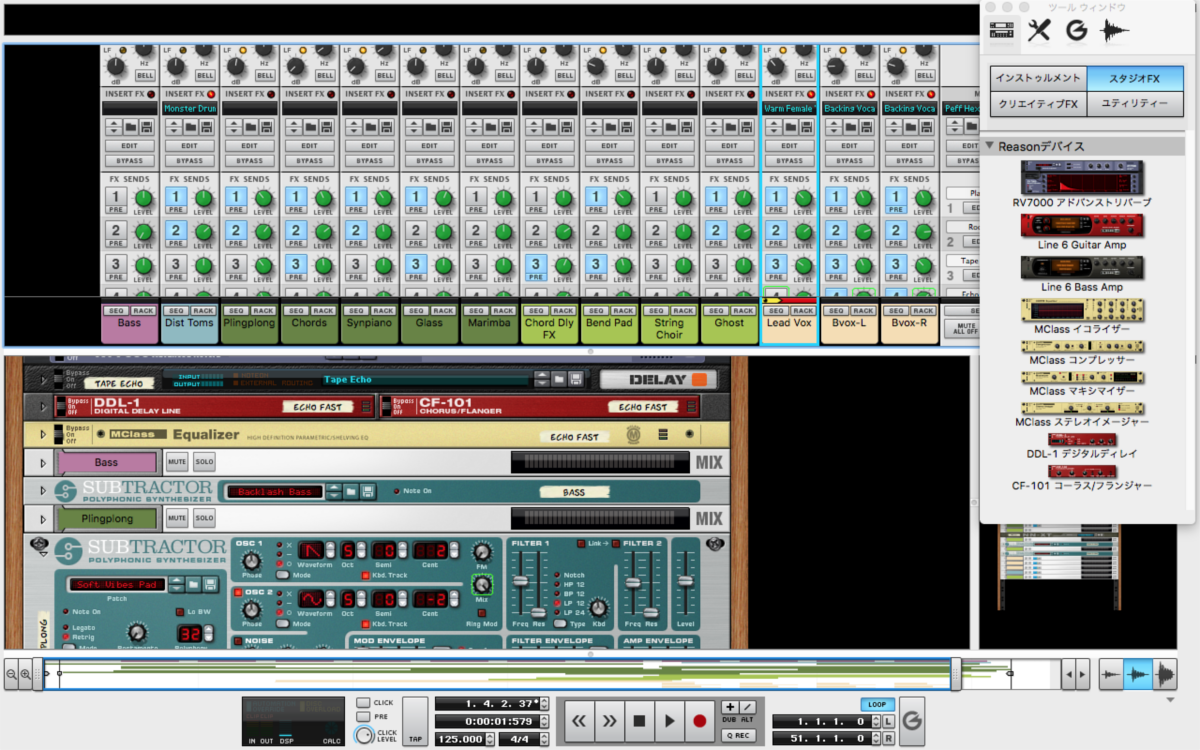Zoom out the song navigator
The image size is (1200, 750).
tap(11, 675)
